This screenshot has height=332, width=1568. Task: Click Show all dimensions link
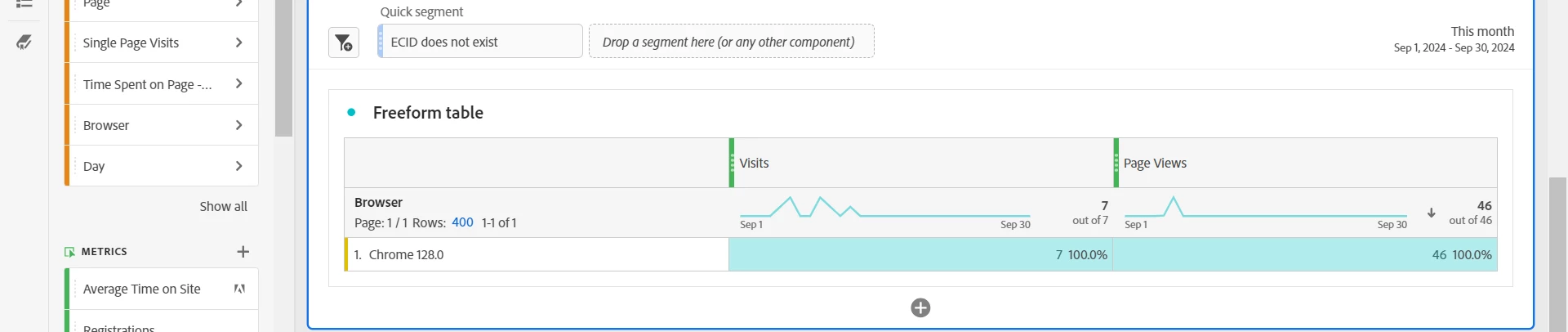tap(223, 207)
